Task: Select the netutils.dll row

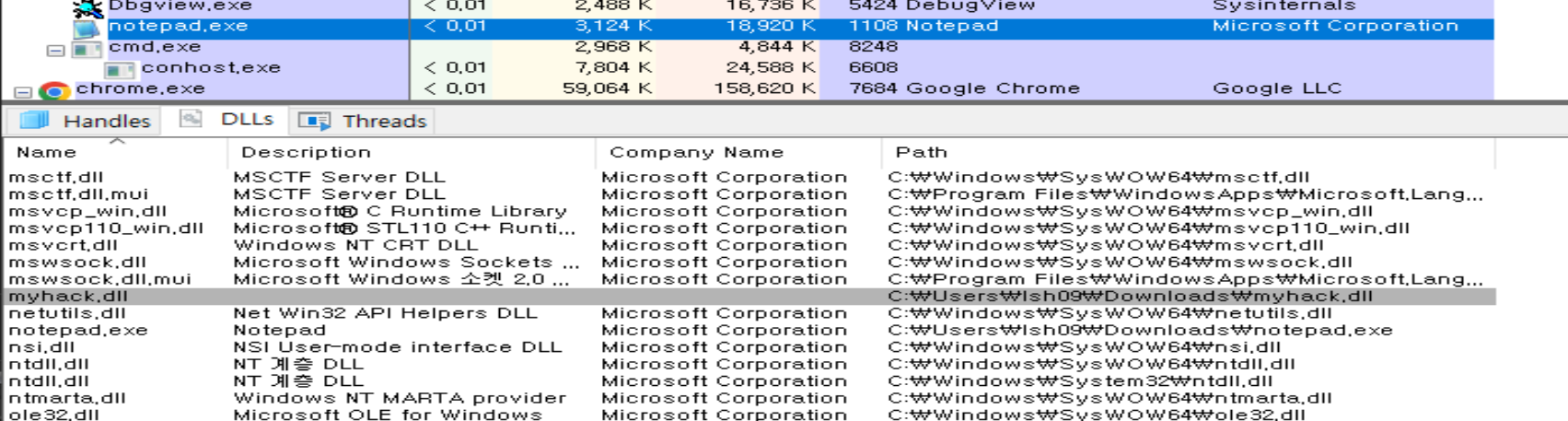Action: (x=749, y=313)
